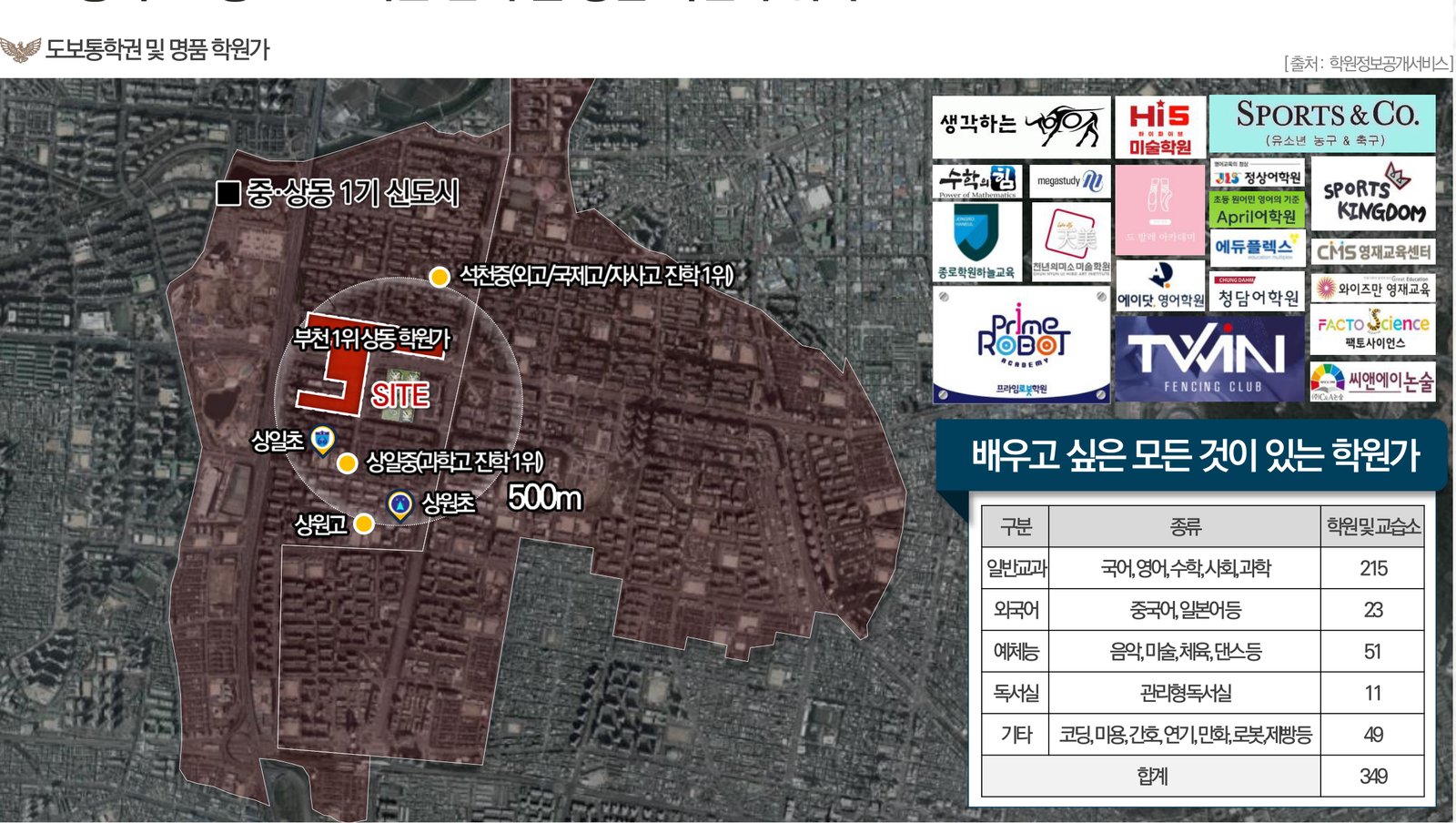Image resolution: width=1456 pixels, height=823 pixels.
Task: Click the 예체능 row label
Action: [1016, 652]
